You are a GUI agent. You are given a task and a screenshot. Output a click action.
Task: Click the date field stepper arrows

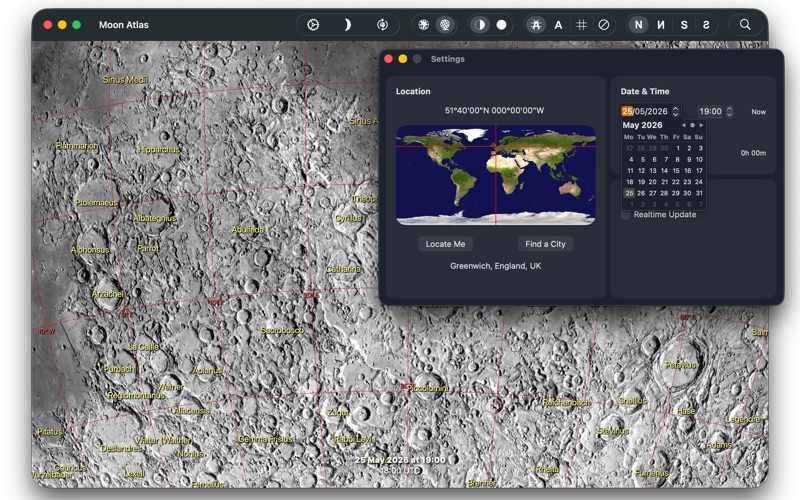pyautogui.click(x=676, y=111)
